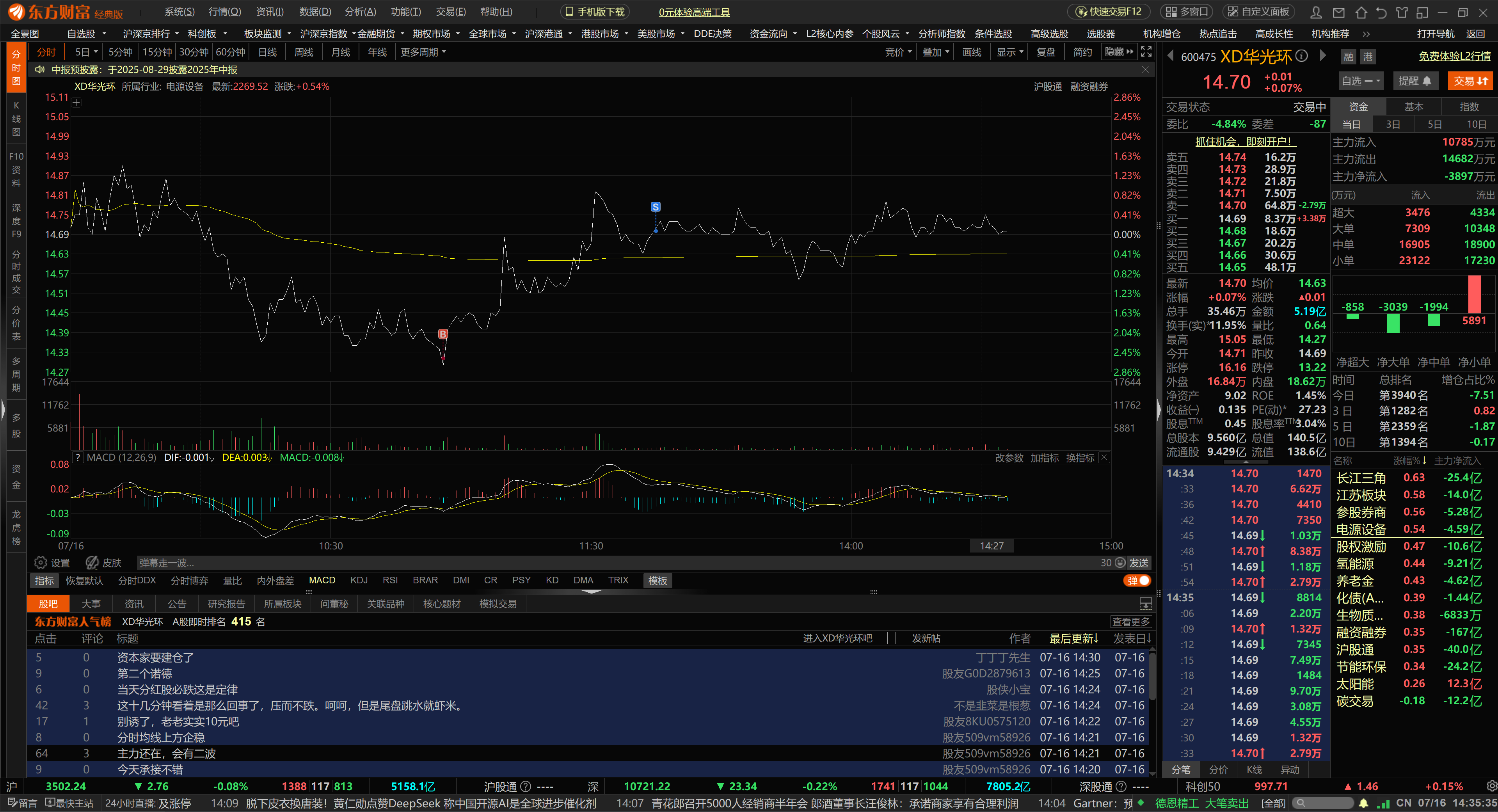The width and height of the screenshot is (1498, 812).
Task: Click the emoji icon in danmaku bar
Action: tap(1120, 562)
